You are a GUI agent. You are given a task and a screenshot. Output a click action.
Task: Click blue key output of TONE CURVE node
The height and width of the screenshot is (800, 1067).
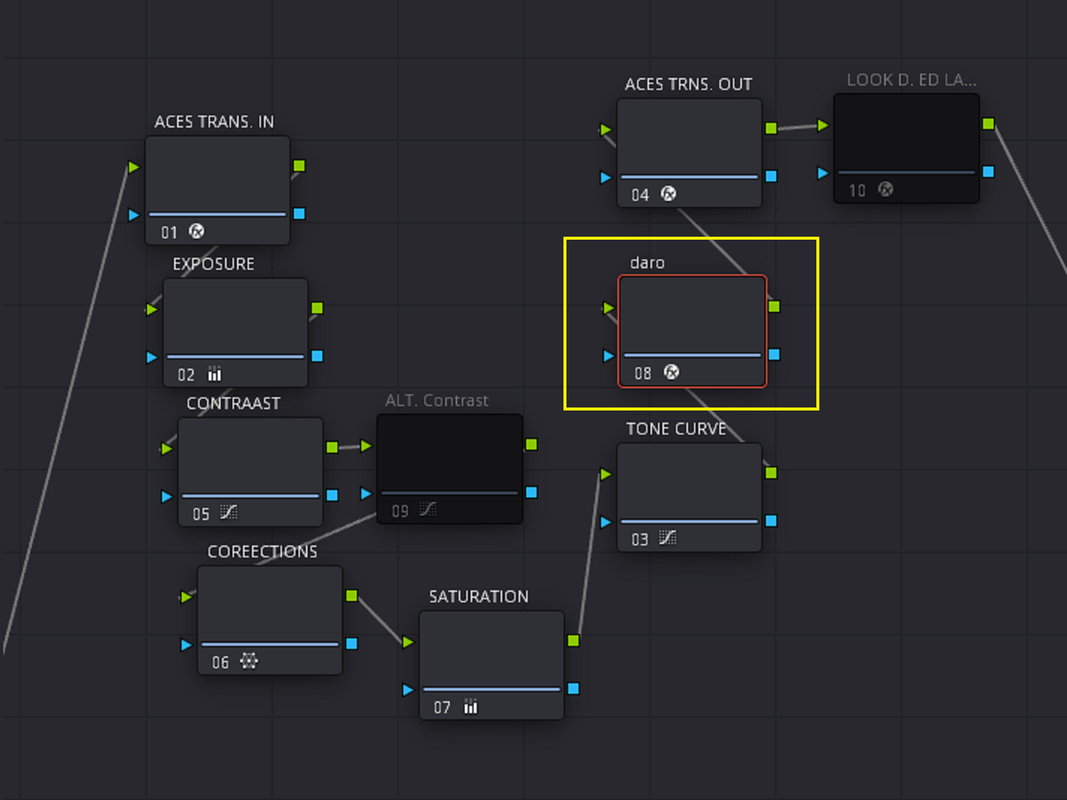[771, 520]
